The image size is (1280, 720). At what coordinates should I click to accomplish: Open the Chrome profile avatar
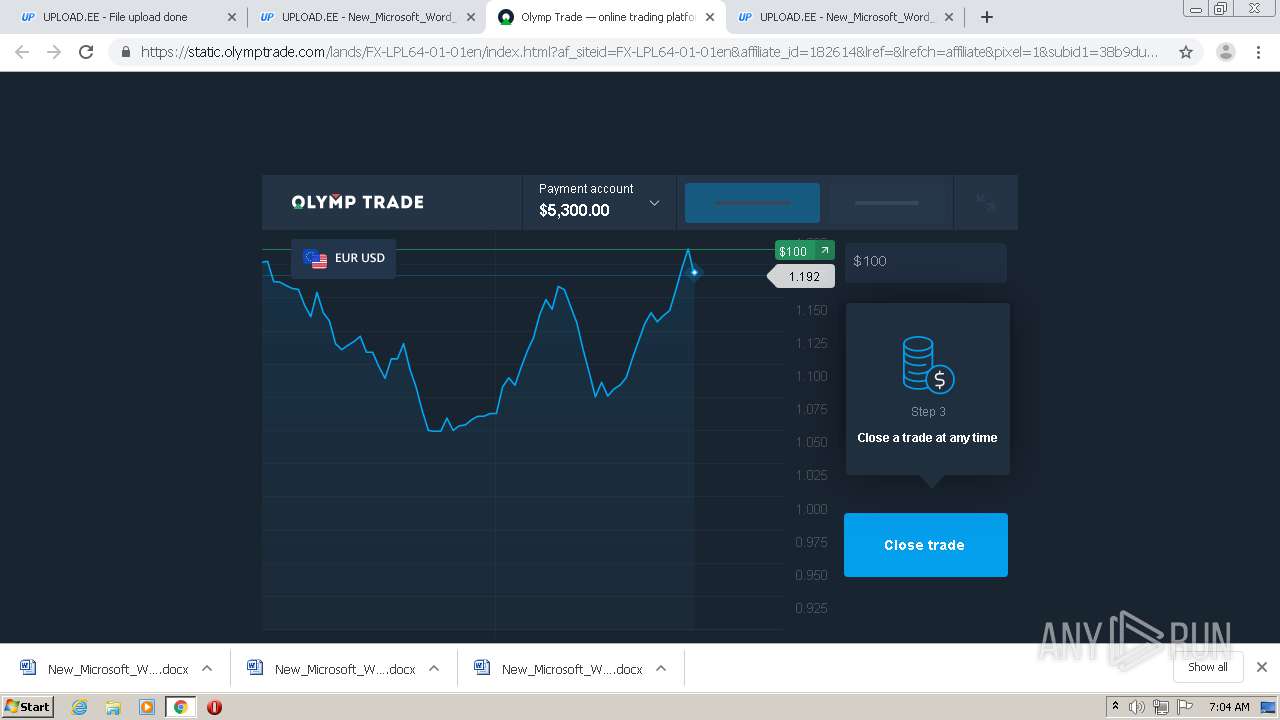pyautogui.click(x=1226, y=52)
